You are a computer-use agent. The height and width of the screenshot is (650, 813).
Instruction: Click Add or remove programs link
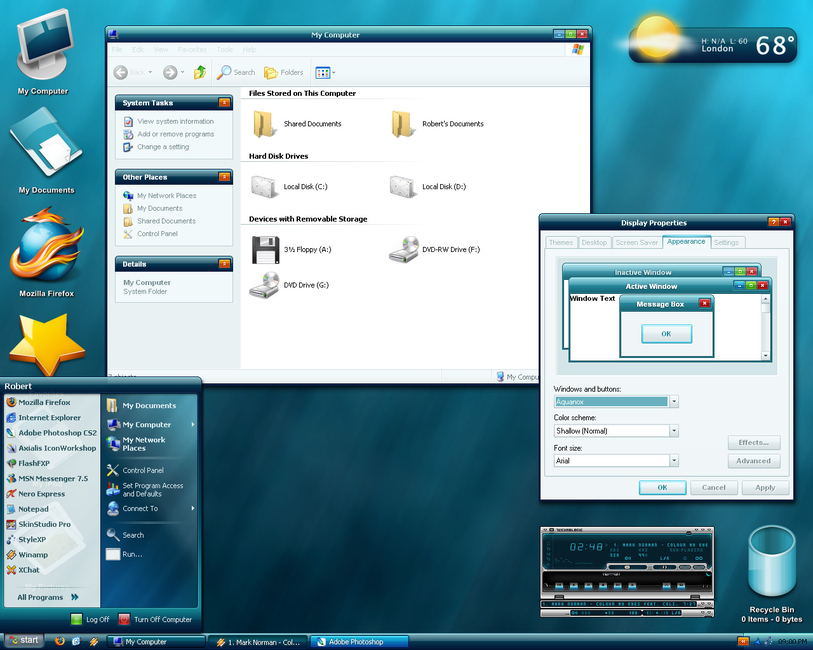[x=169, y=134]
